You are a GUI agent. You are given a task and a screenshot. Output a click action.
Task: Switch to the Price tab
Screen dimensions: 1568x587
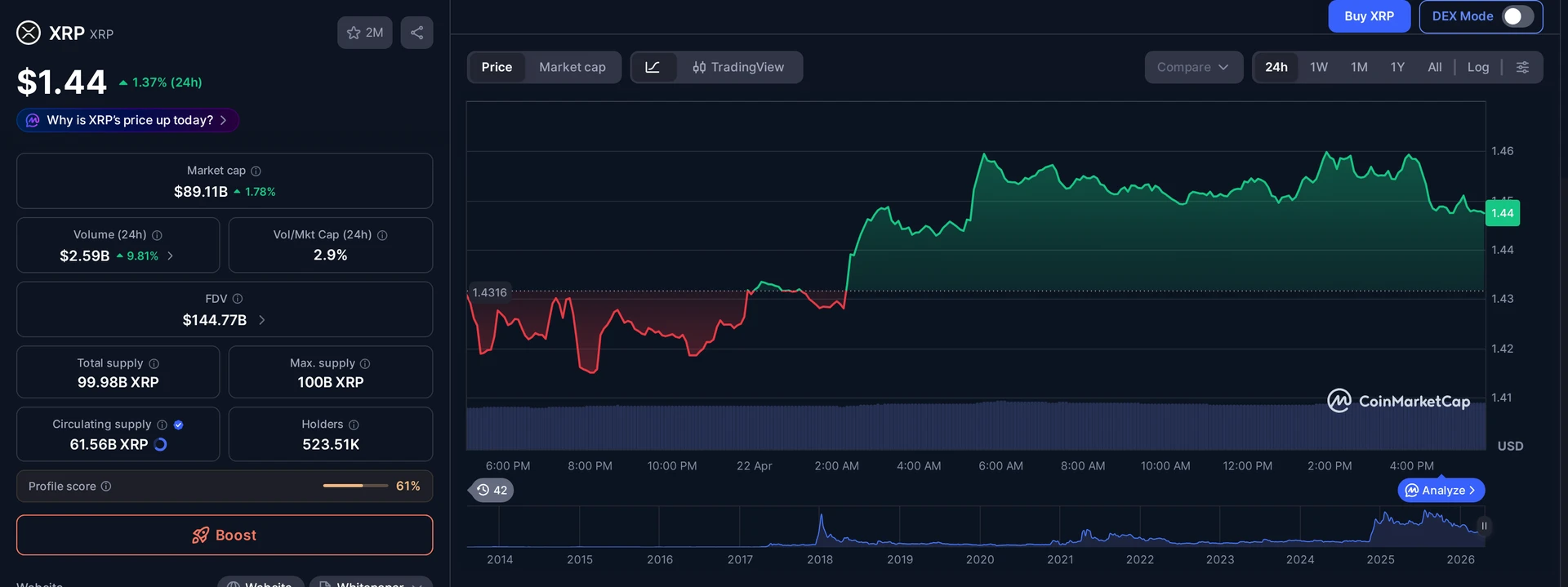pos(497,67)
